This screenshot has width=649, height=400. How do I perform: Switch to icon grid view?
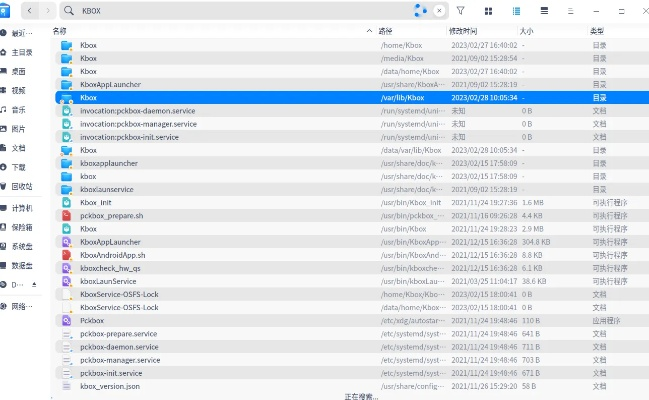(488, 10)
